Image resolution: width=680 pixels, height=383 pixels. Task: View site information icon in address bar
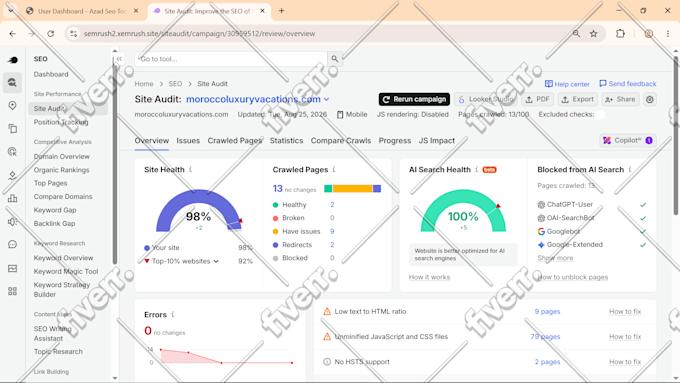[x=73, y=33]
